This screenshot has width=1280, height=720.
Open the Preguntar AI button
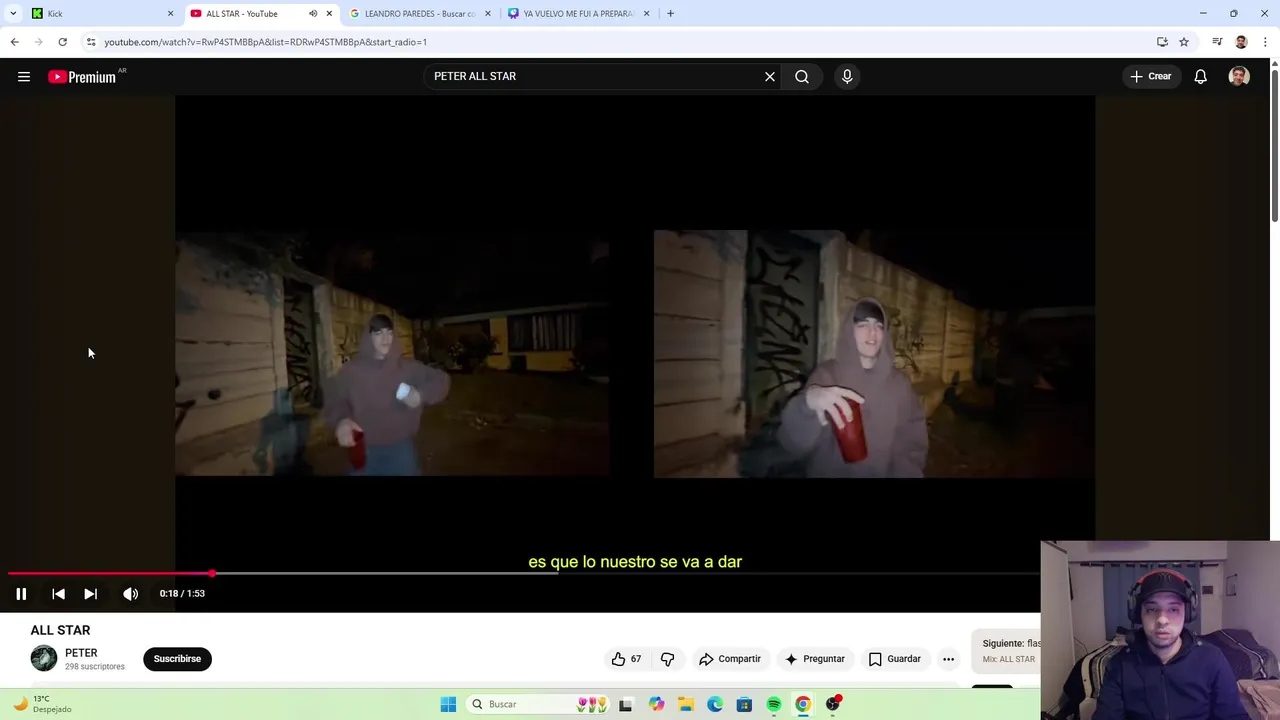tap(815, 659)
